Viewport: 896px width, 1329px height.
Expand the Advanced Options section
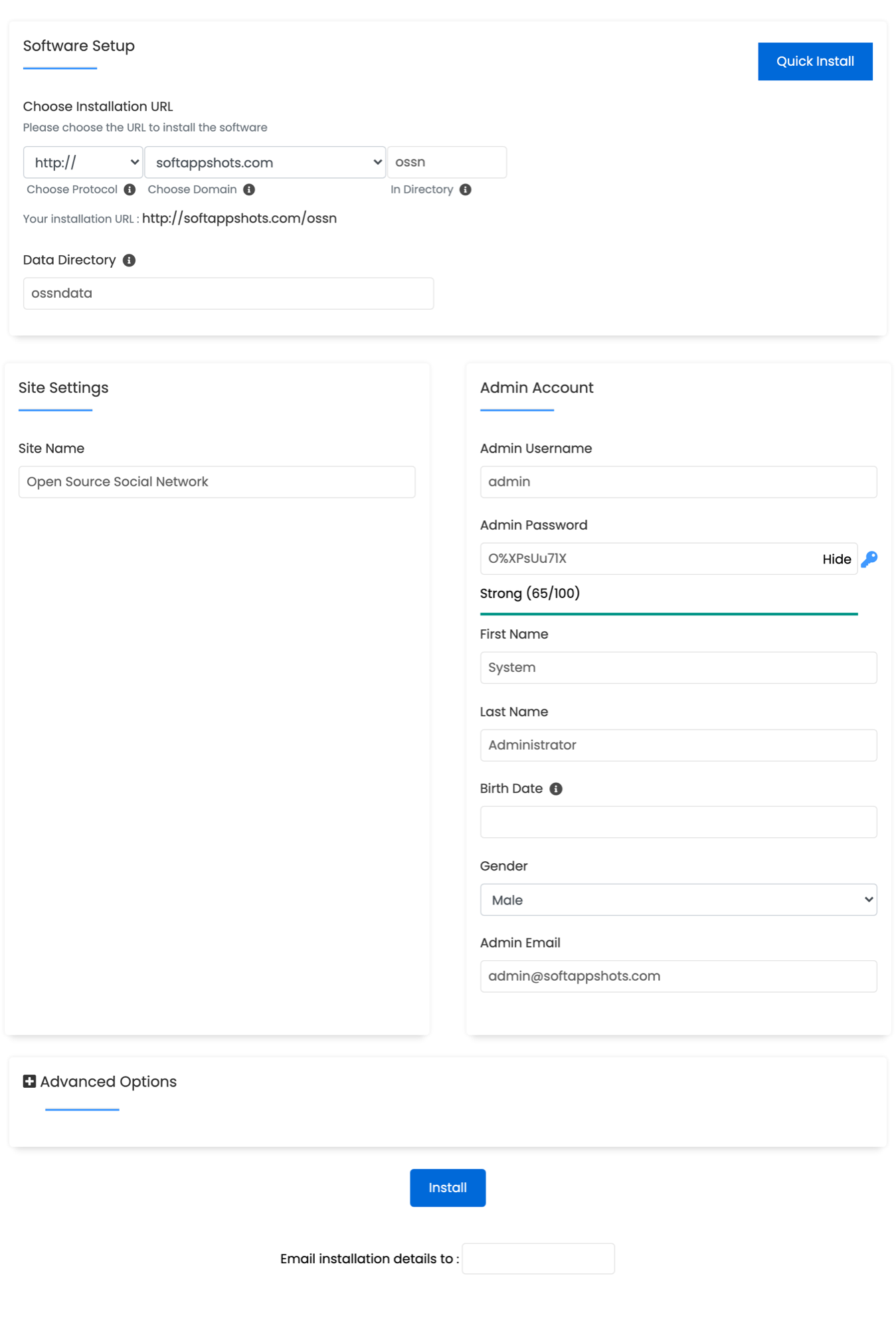[x=108, y=1081]
